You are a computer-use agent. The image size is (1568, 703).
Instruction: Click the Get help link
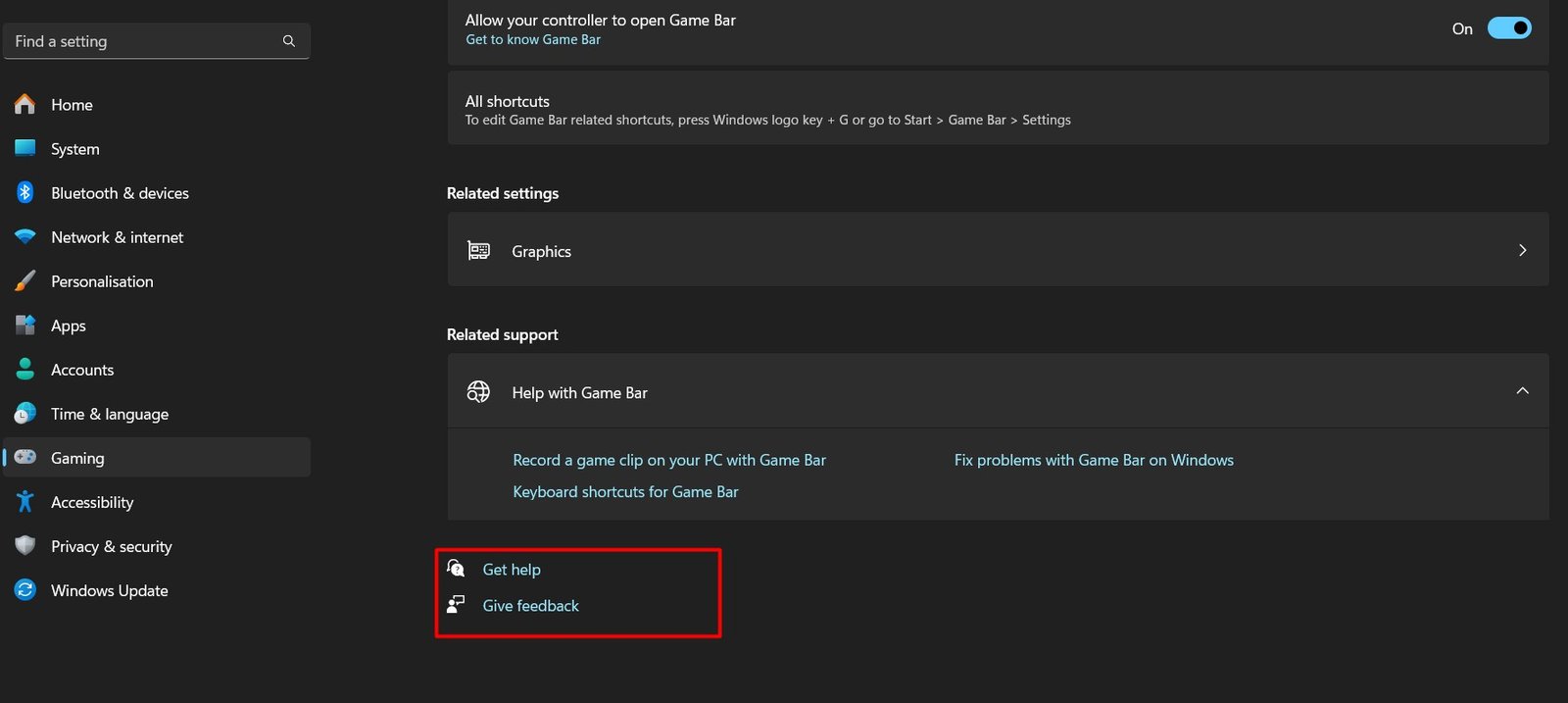[512, 569]
